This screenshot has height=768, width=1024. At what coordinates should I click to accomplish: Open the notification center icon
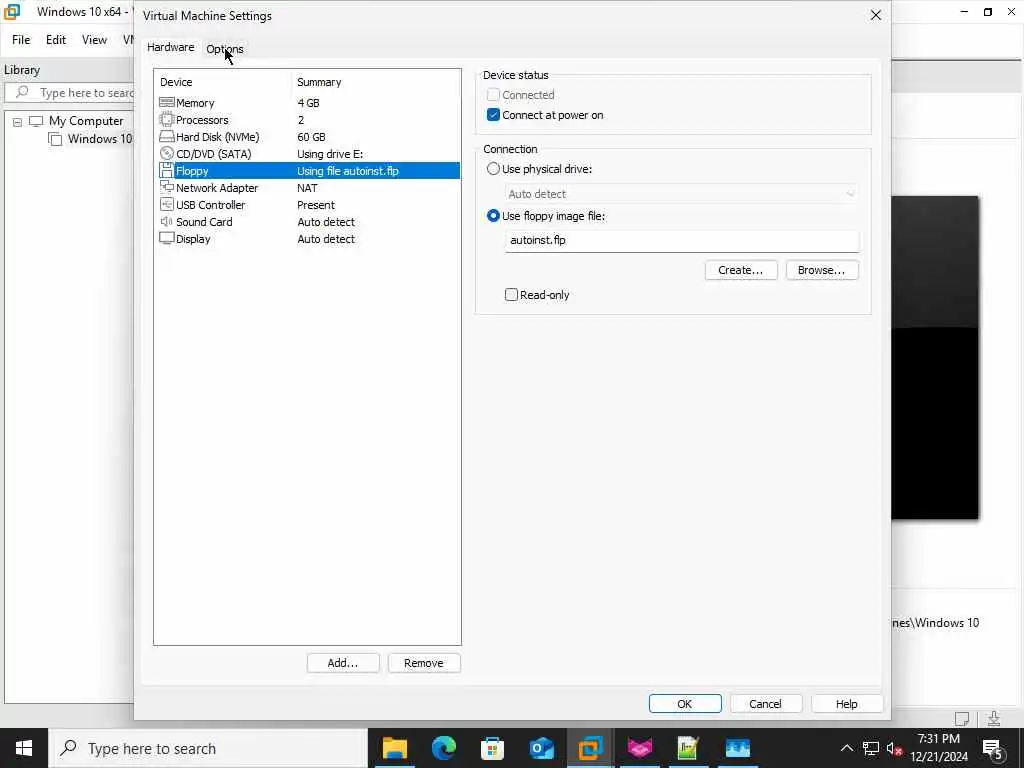click(x=992, y=748)
